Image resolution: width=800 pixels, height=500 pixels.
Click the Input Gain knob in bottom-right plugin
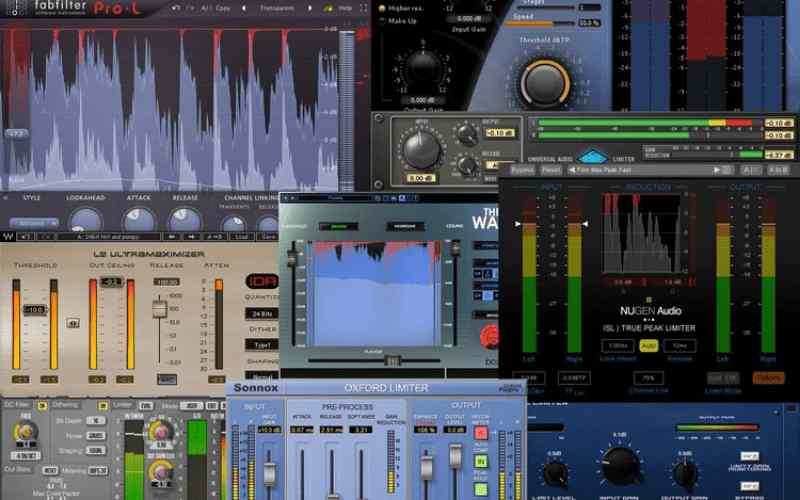pos(620,465)
